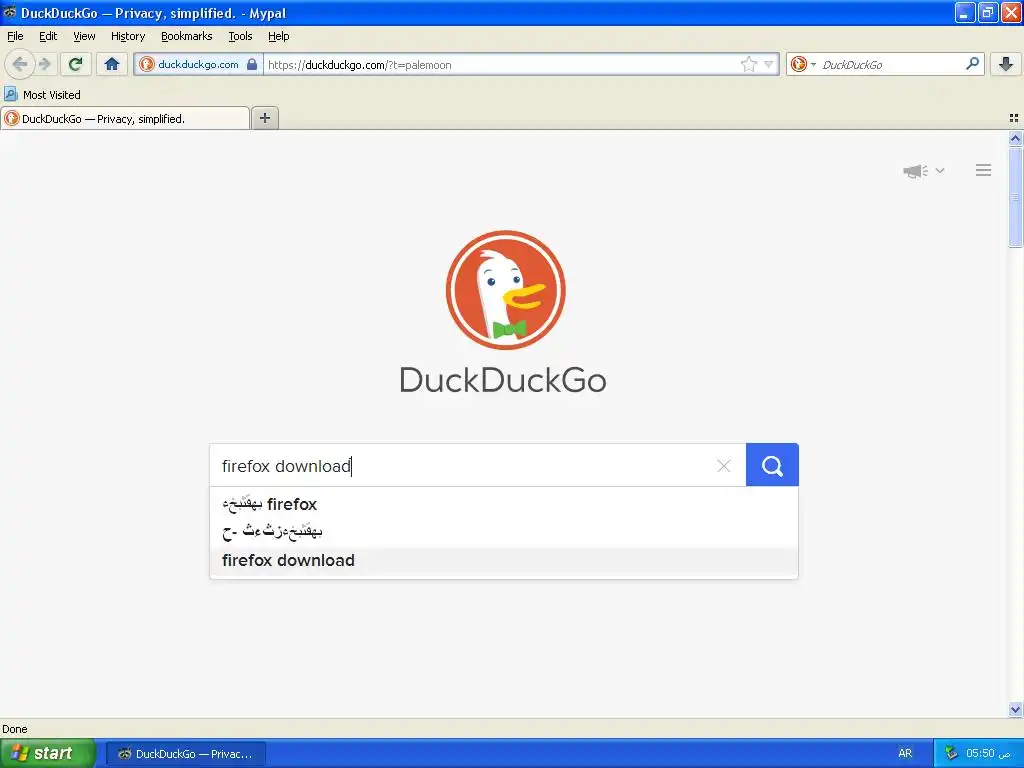Screen dimensions: 1024x768
Task: Click the scrollbar down arrow
Action: point(1015,709)
